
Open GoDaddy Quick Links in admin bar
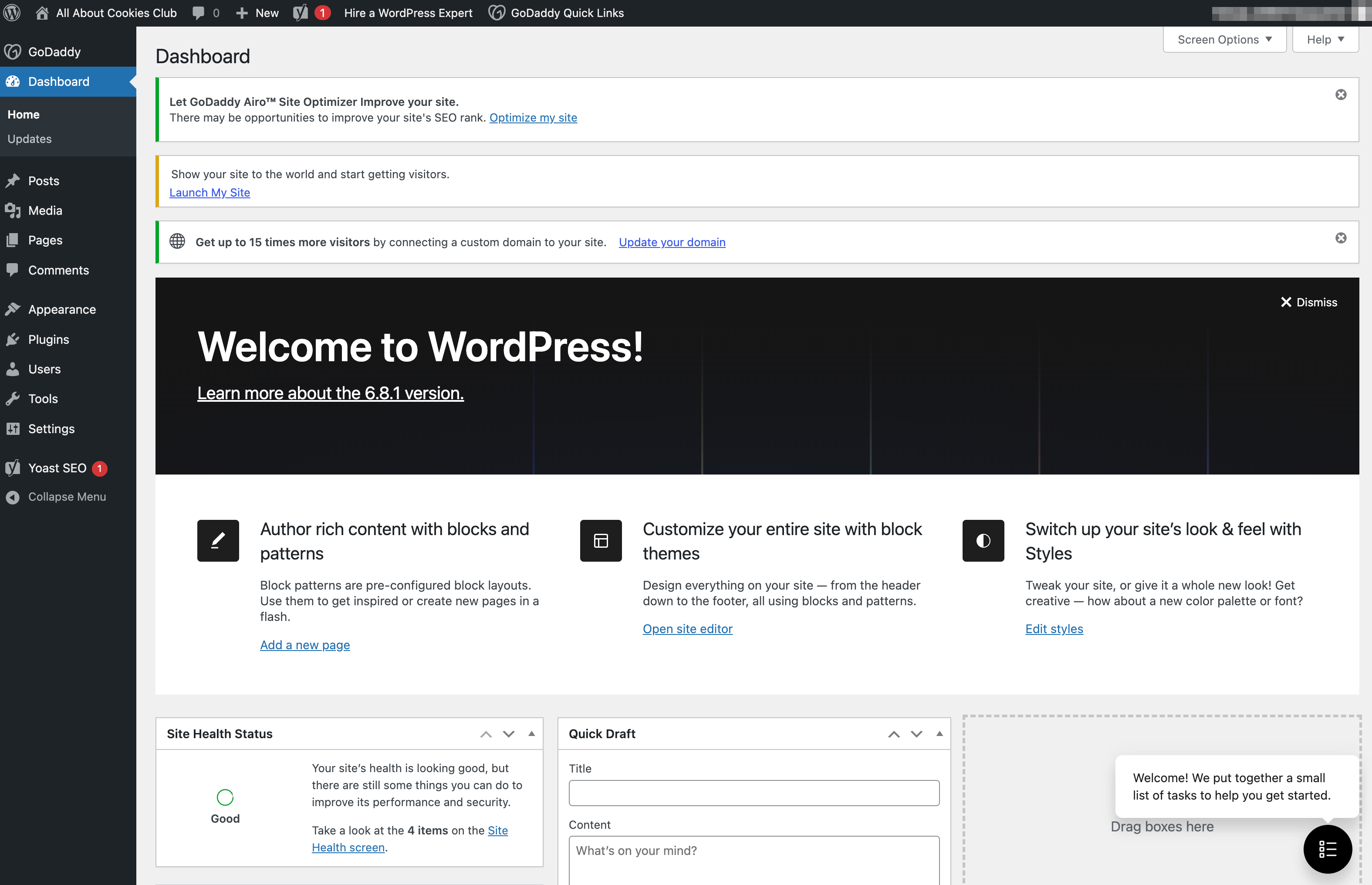pos(556,13)
